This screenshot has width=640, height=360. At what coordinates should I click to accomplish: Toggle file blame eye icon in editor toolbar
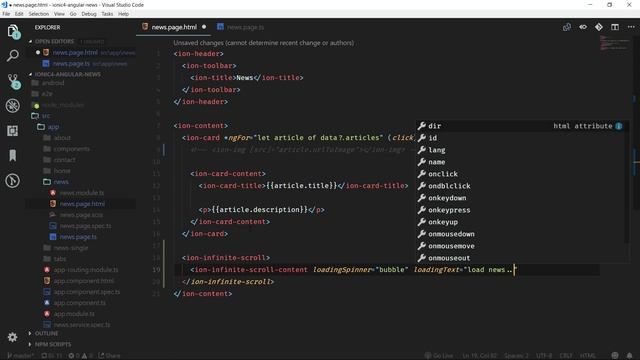(x=583, y=27)
